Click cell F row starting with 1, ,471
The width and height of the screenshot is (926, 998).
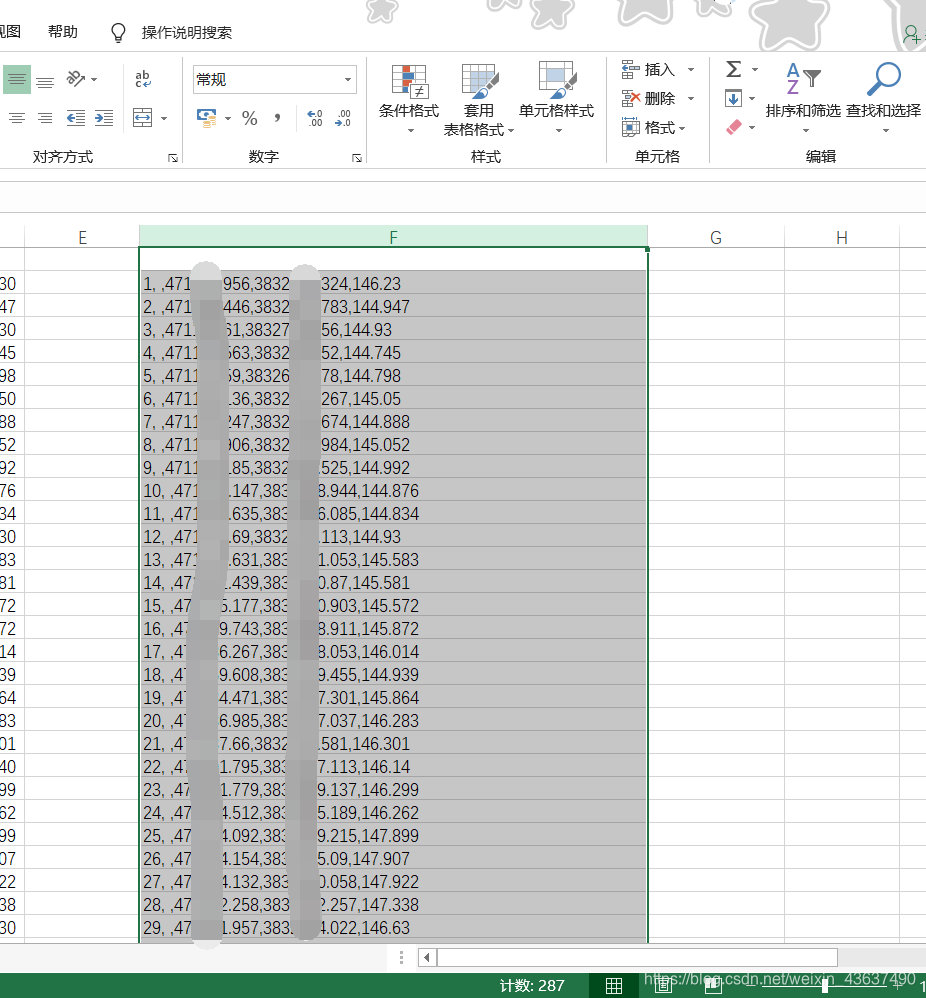click(393, 283)
